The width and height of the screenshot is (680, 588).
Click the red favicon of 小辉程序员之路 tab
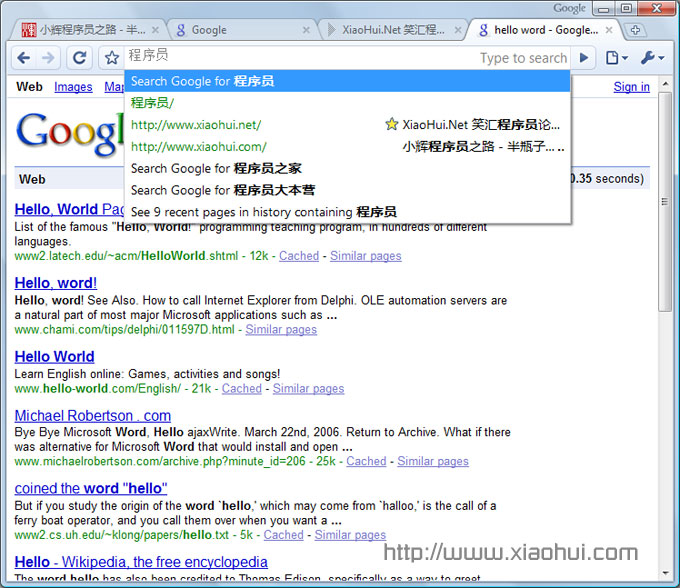29,30
